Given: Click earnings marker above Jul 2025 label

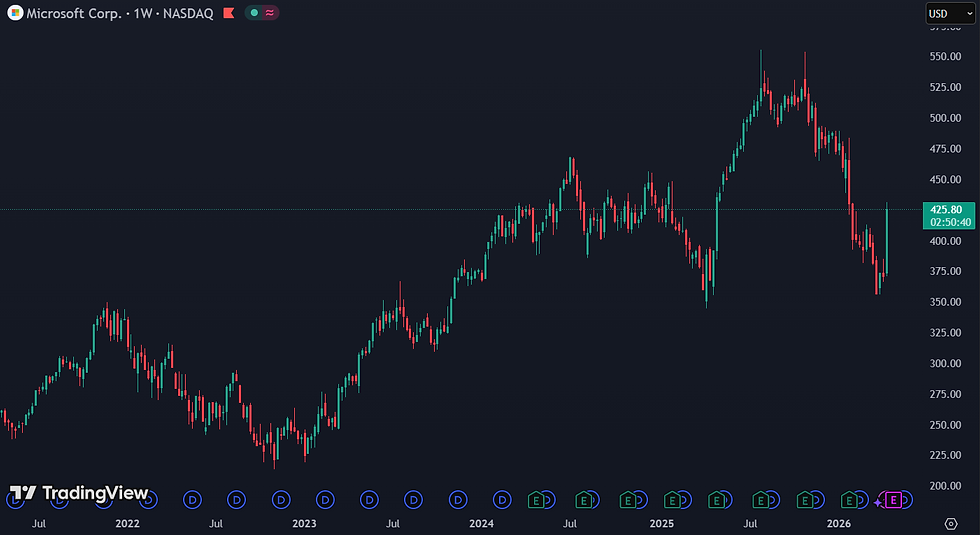Looking at the screenshot, I should [761, 500].
